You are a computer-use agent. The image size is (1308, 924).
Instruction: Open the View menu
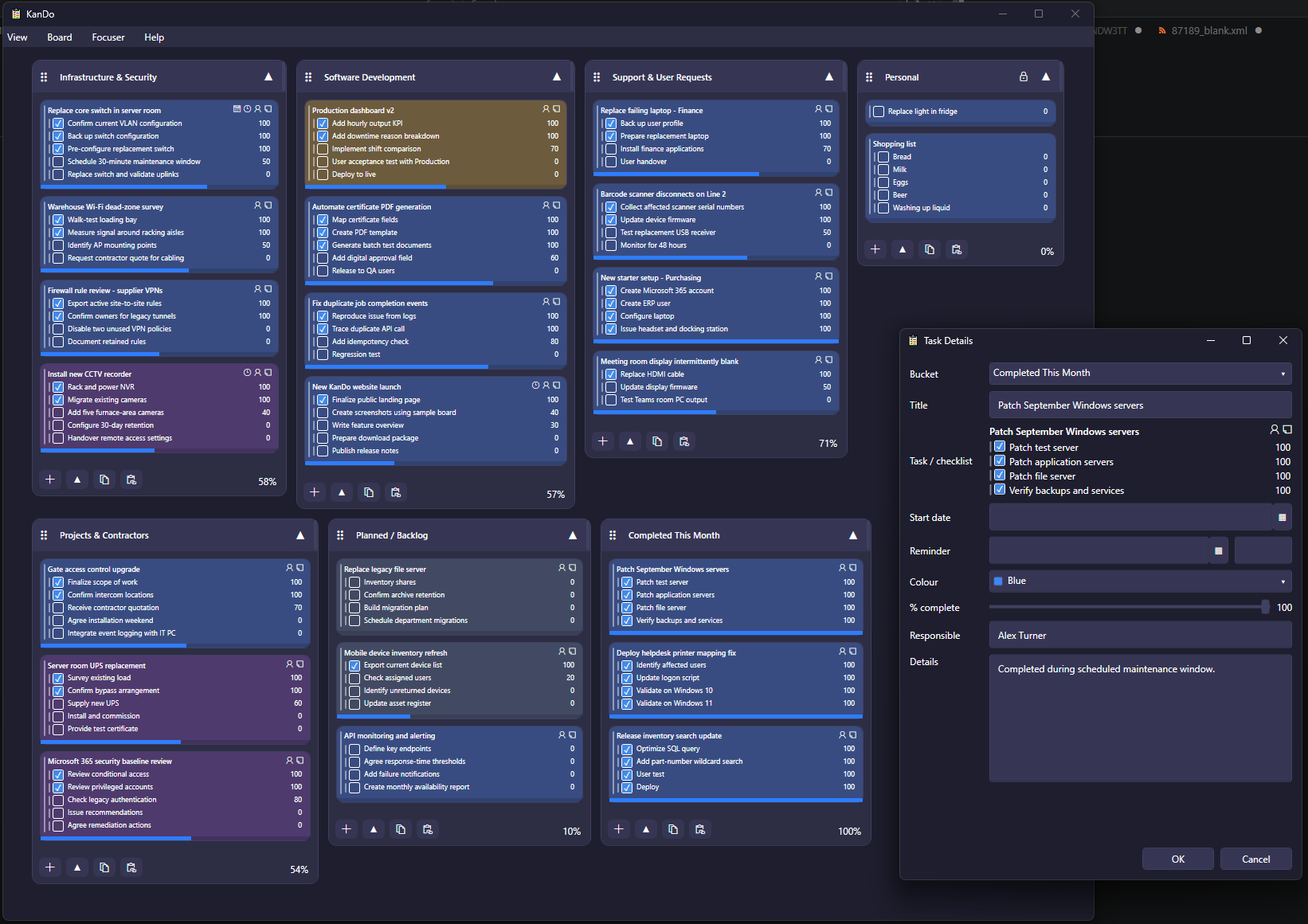pyautogui.click(x=18, y=37)
